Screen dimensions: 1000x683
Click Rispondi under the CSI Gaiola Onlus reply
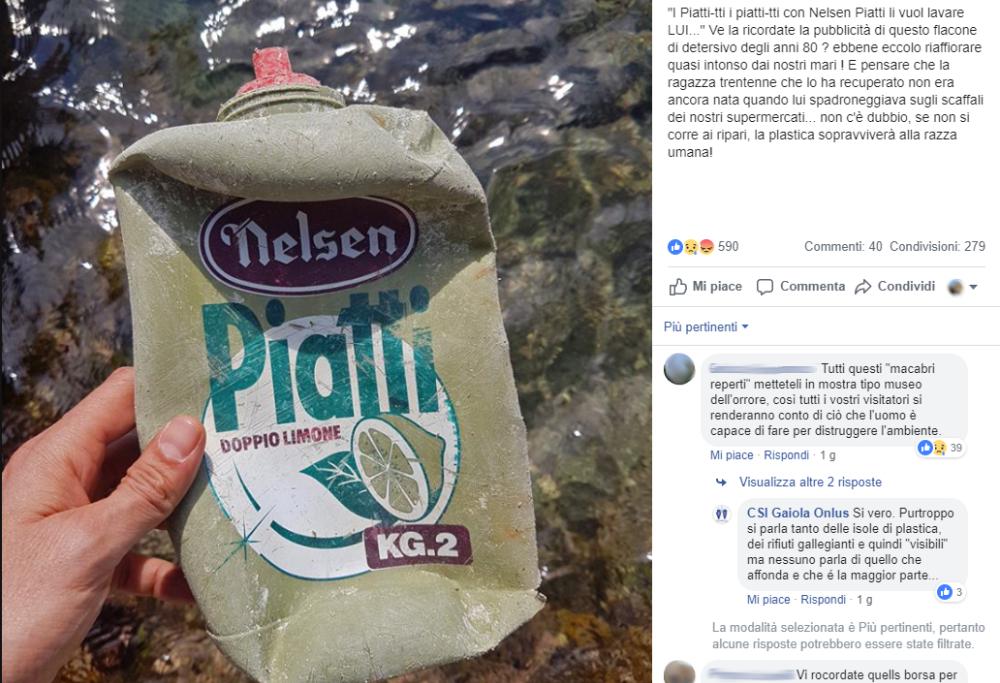tap(823, 600)
